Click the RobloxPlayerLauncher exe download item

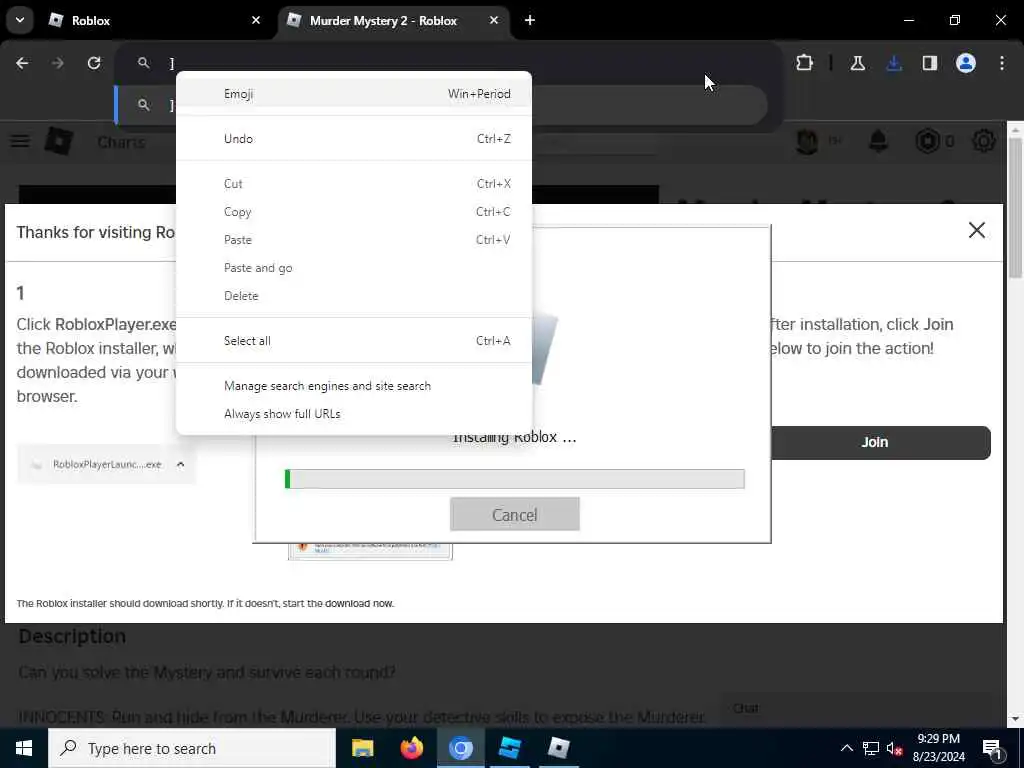click(x=106, y=464)
